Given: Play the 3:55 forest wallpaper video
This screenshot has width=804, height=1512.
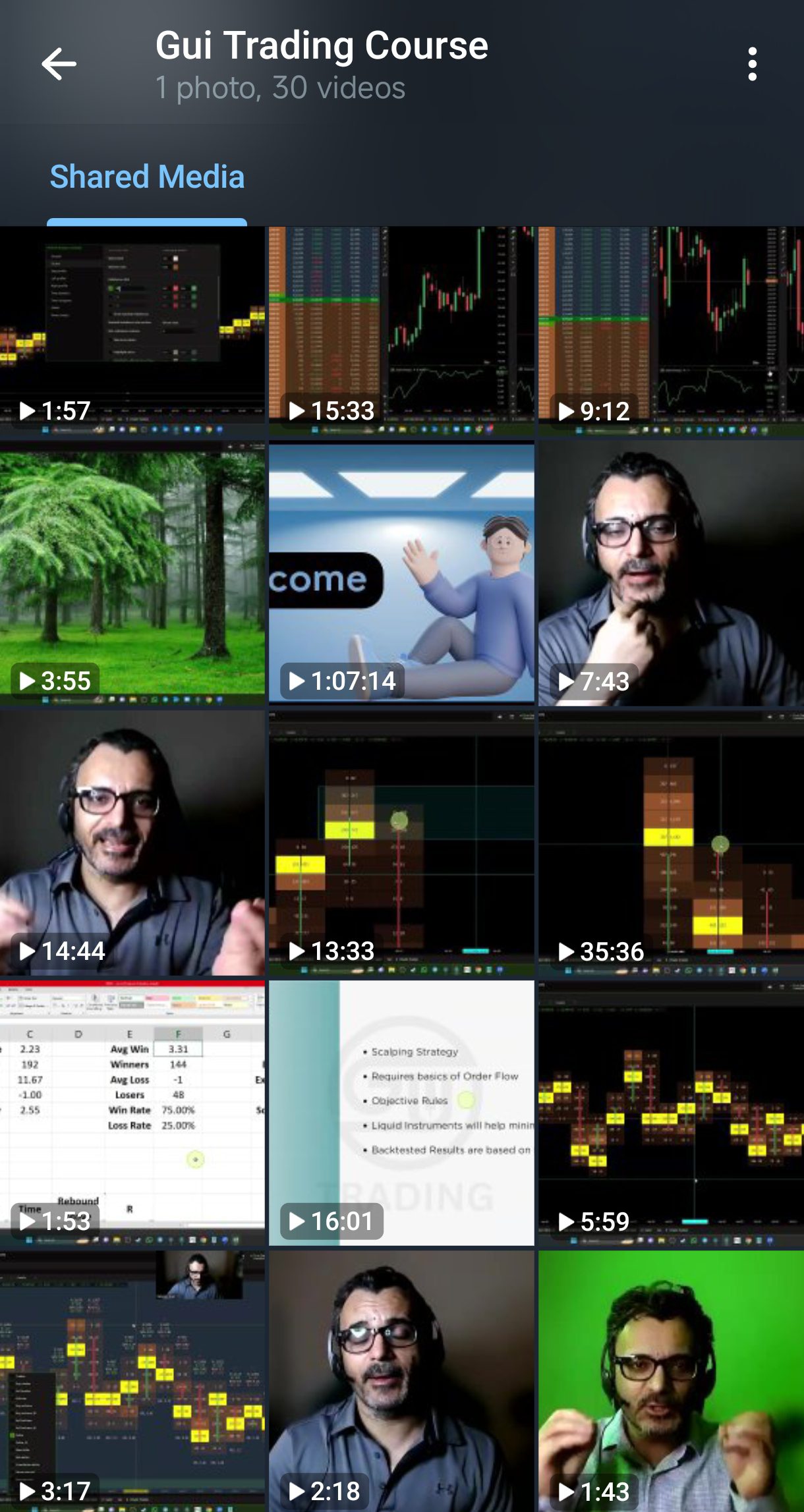Looking at the screenshot, I should [132, 572].
